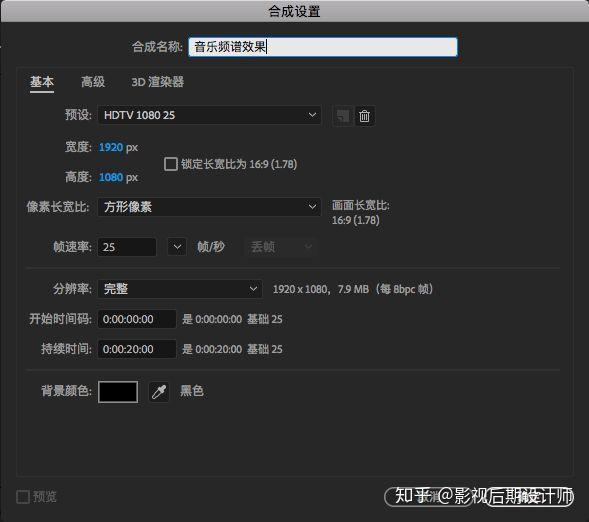Switch to the 基本 tab
Image resolution: width=589 pixels, height=522 pixels.
pyautogui.click(x=42, y=82)
